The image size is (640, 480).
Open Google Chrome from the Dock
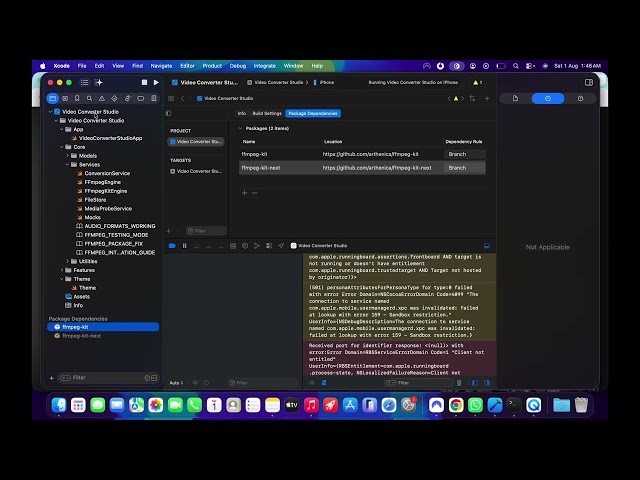point(456,405)
